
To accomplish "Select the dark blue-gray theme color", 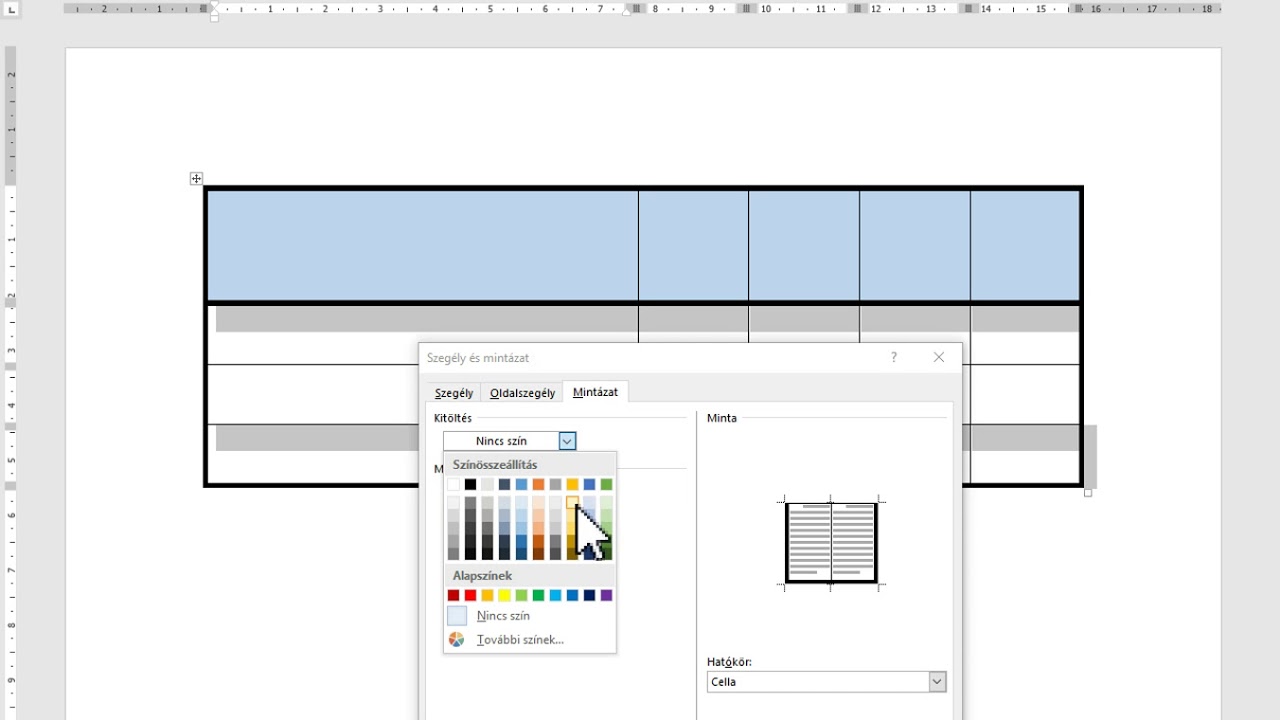I will tap(505, 485).
